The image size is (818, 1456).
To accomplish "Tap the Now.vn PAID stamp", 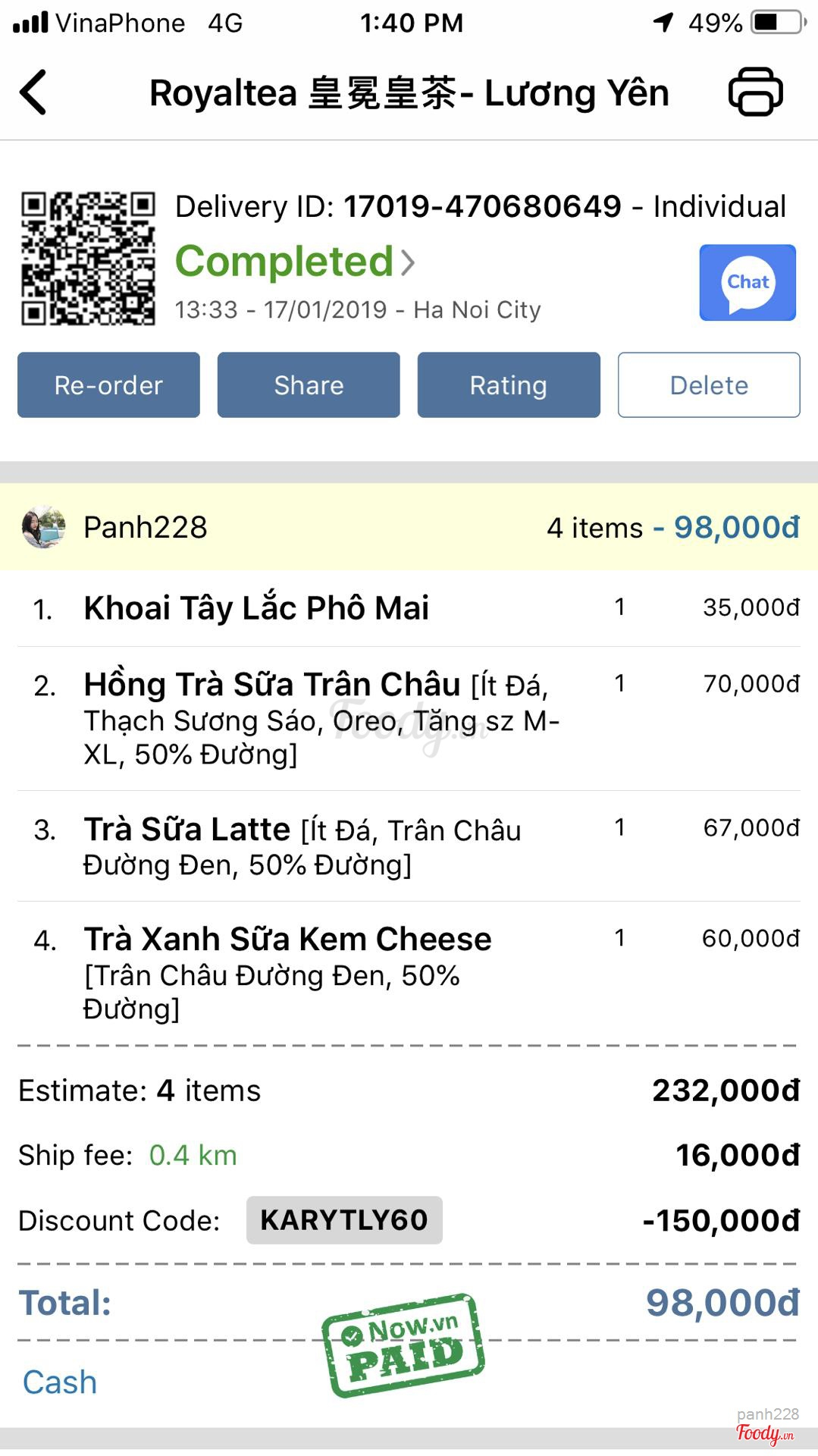I will (x=403, y=1345).
